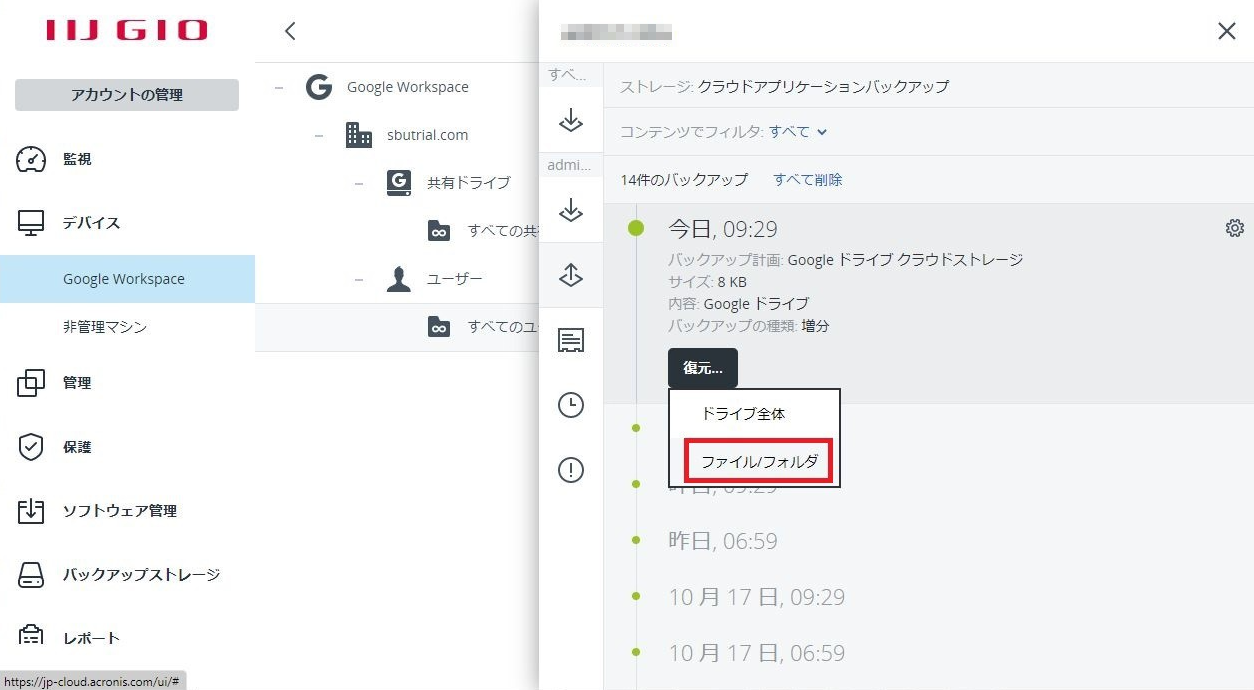Open デバイス sidebar section label
The image size is (1254, 690).
[x=92, y=223]
